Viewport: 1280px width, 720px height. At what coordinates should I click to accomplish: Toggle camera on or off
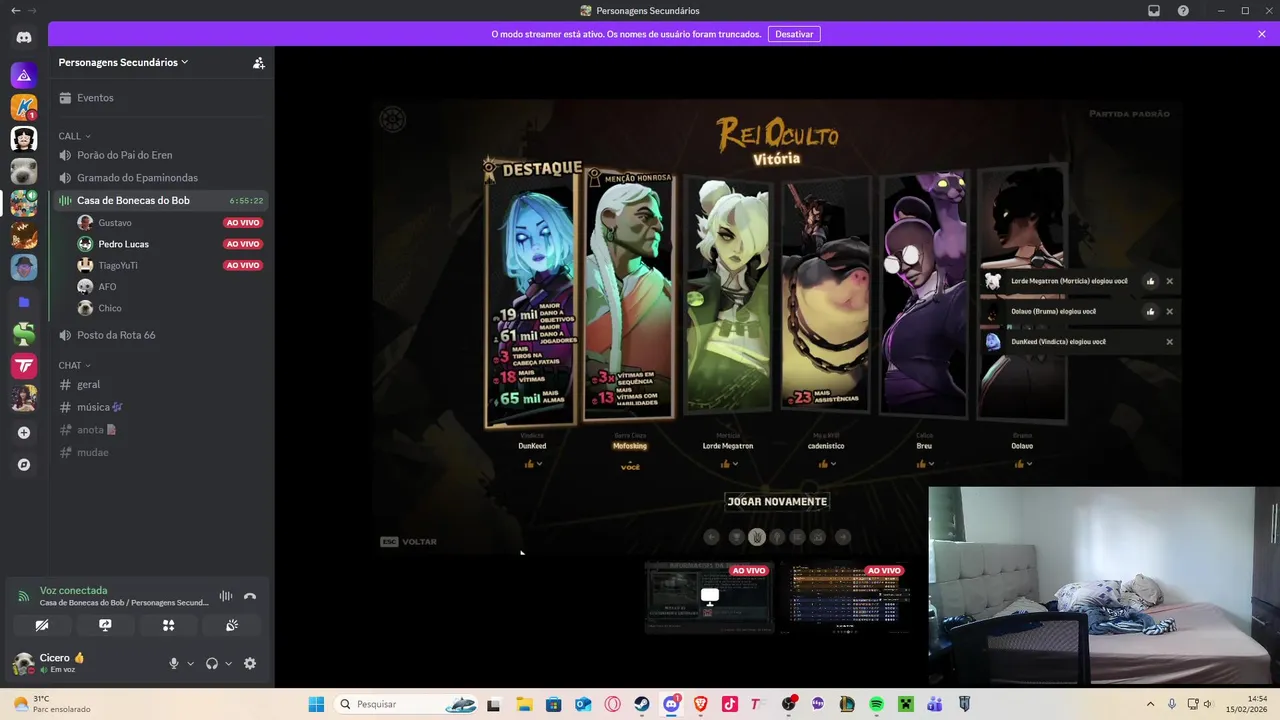pyautogui.click(x=41, y=625)
